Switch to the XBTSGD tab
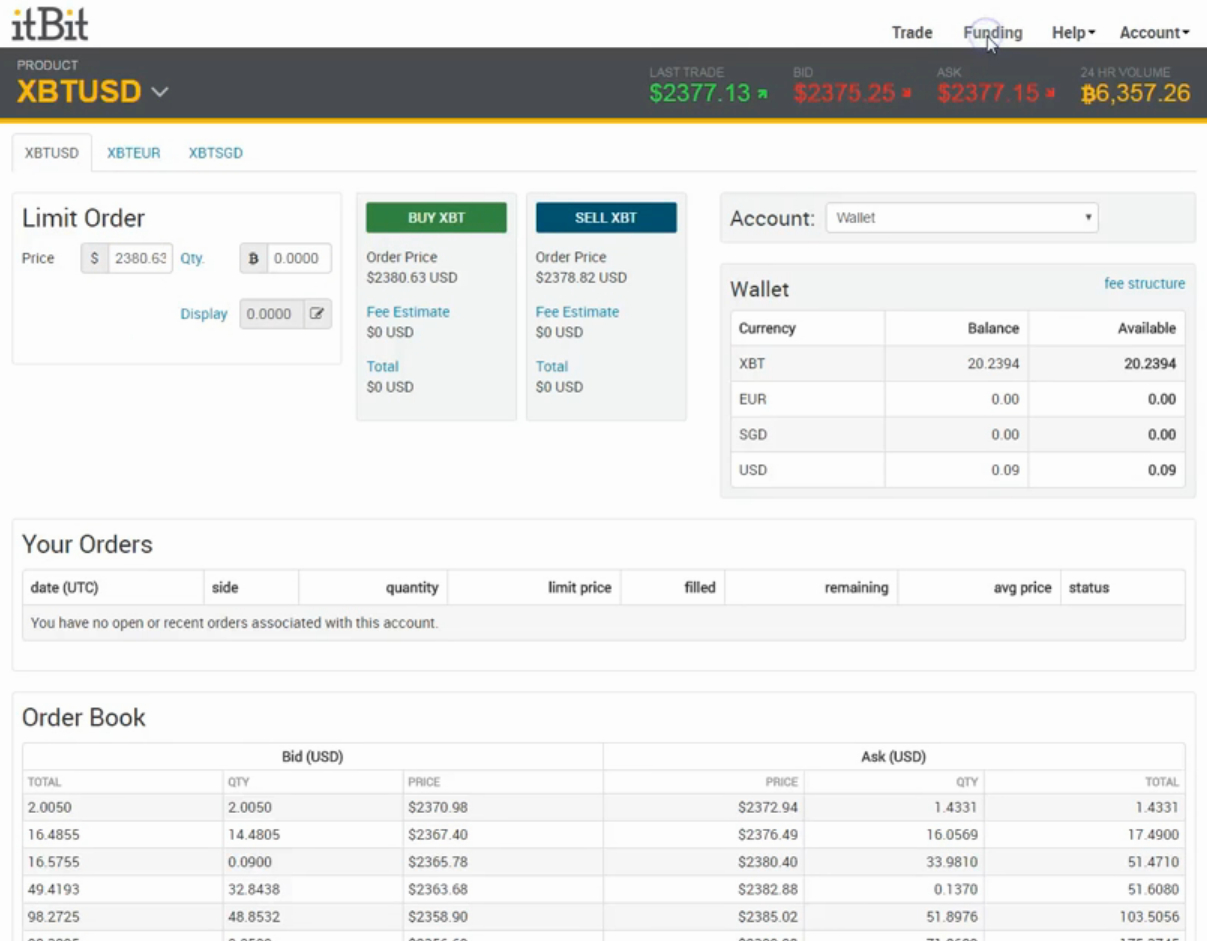1207x941 pixels. coord(216,153)
